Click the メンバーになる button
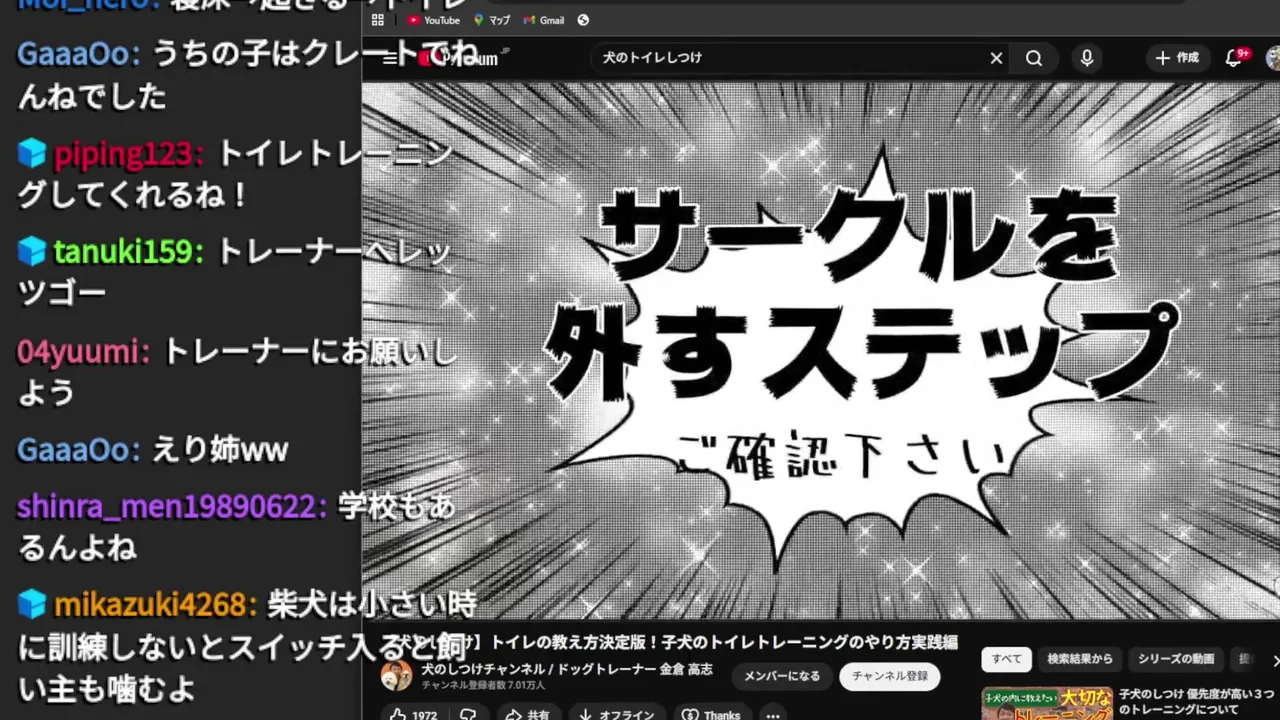1280x720 pixels. 782,676
